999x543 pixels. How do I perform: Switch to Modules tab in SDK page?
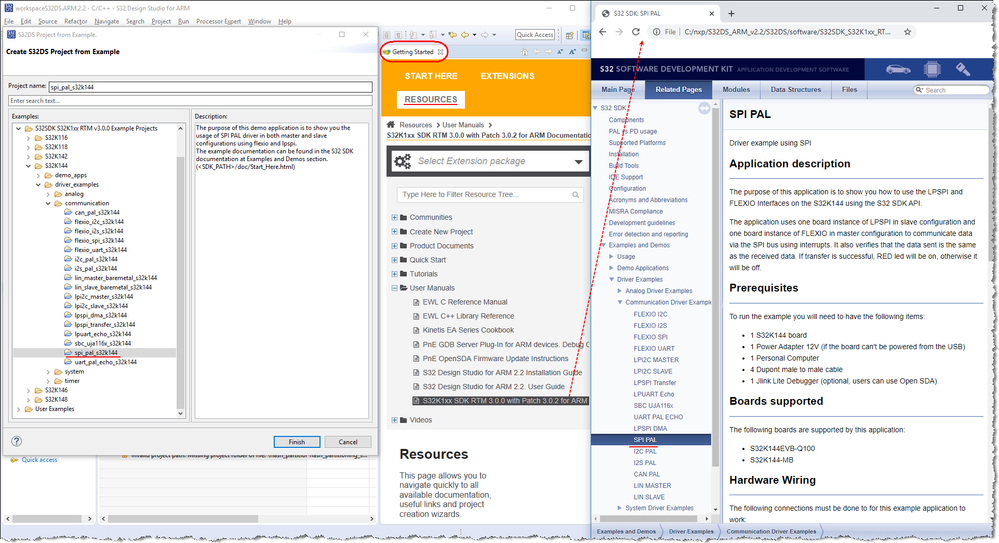coord(736,90)
